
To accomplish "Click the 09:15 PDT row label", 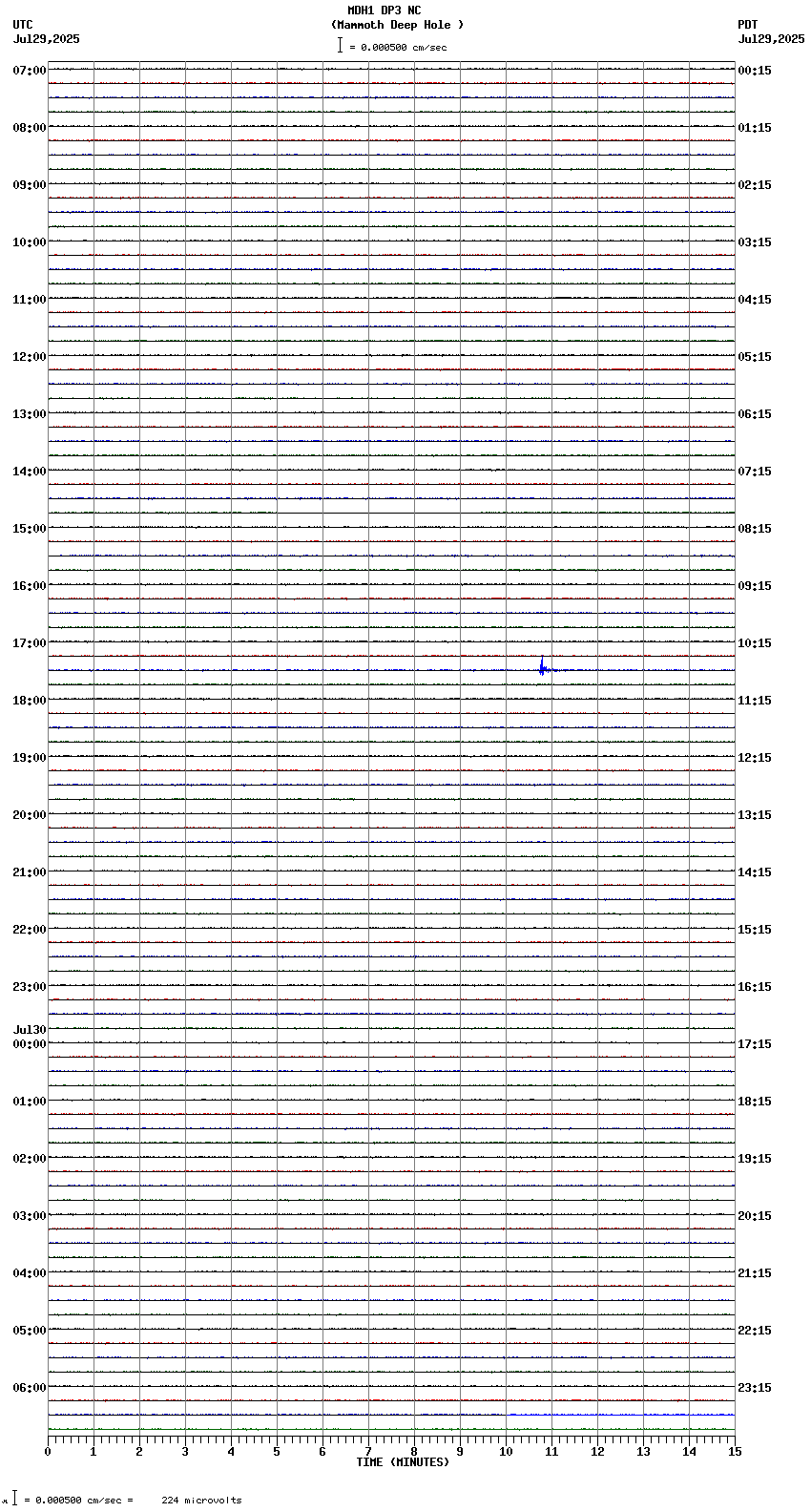I will coord(755,586).
